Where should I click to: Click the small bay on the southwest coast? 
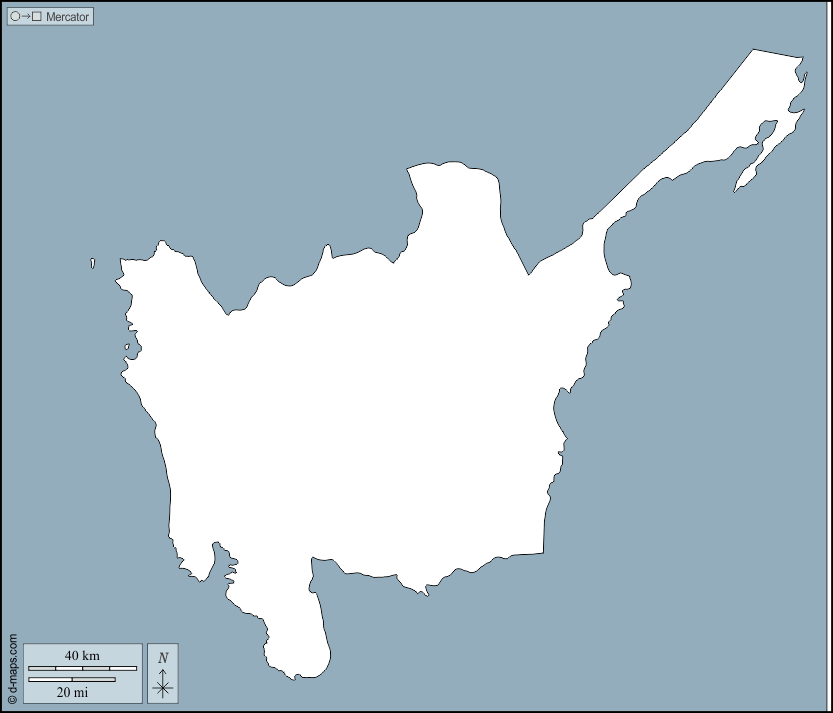[206, 563]
